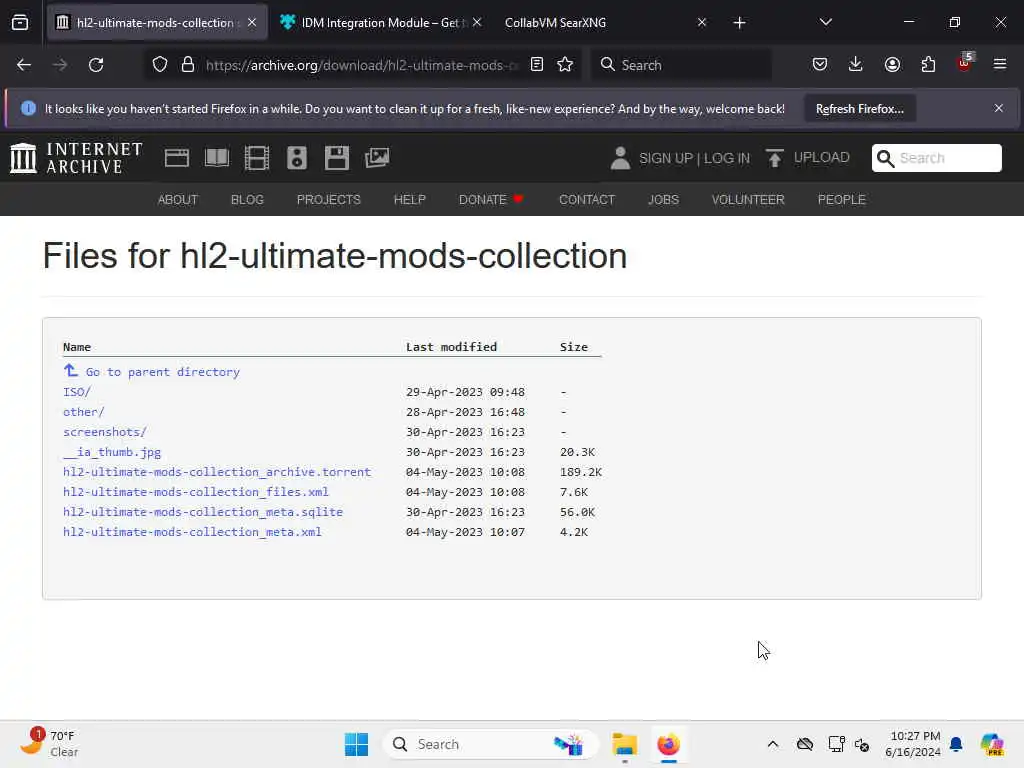Open the PEOPLE menu item
The width and height of the screenshot is (1024, 768).
pyautogui.click(x=841, y=200)
